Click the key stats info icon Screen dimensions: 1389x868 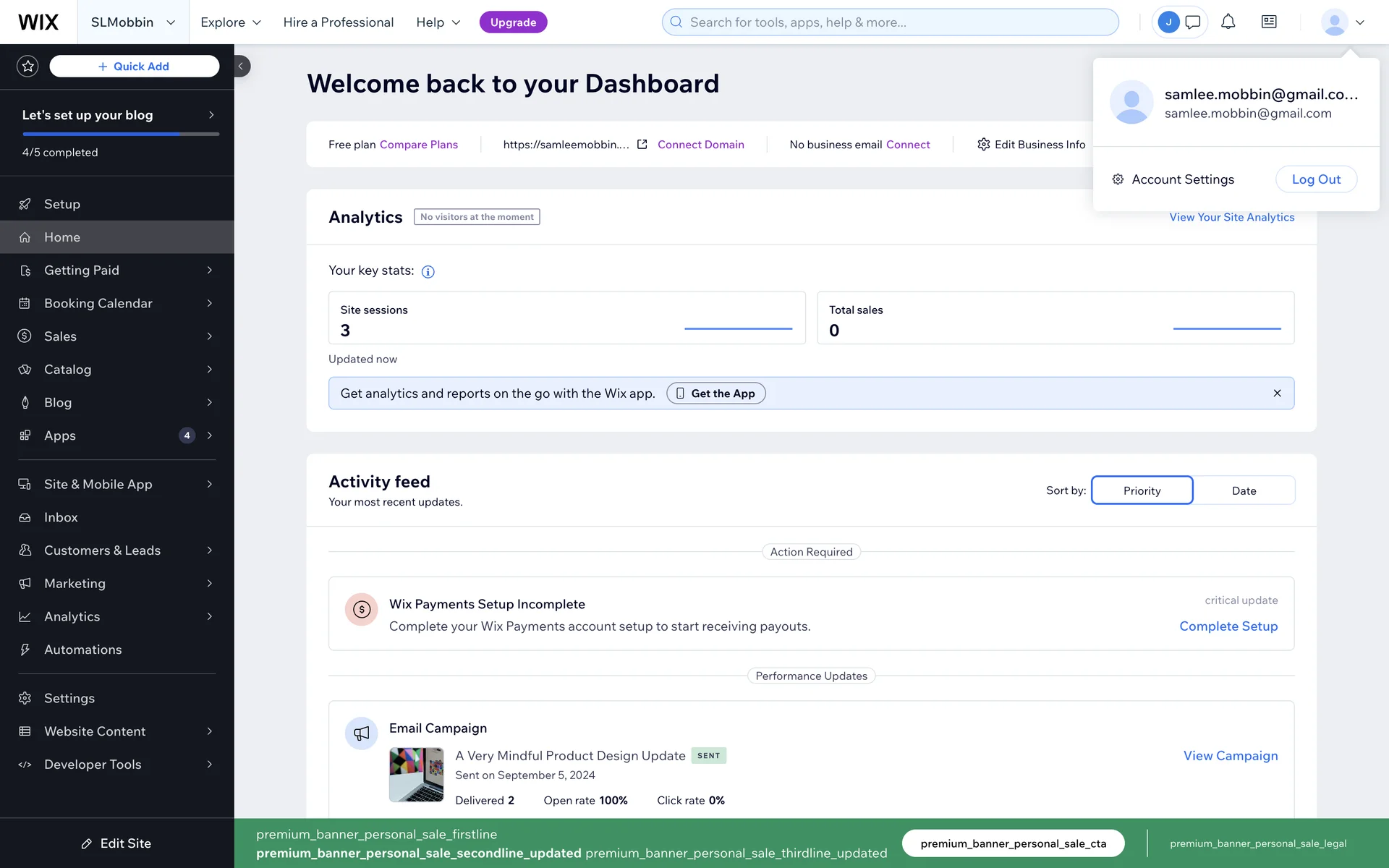tap(428, 272)
